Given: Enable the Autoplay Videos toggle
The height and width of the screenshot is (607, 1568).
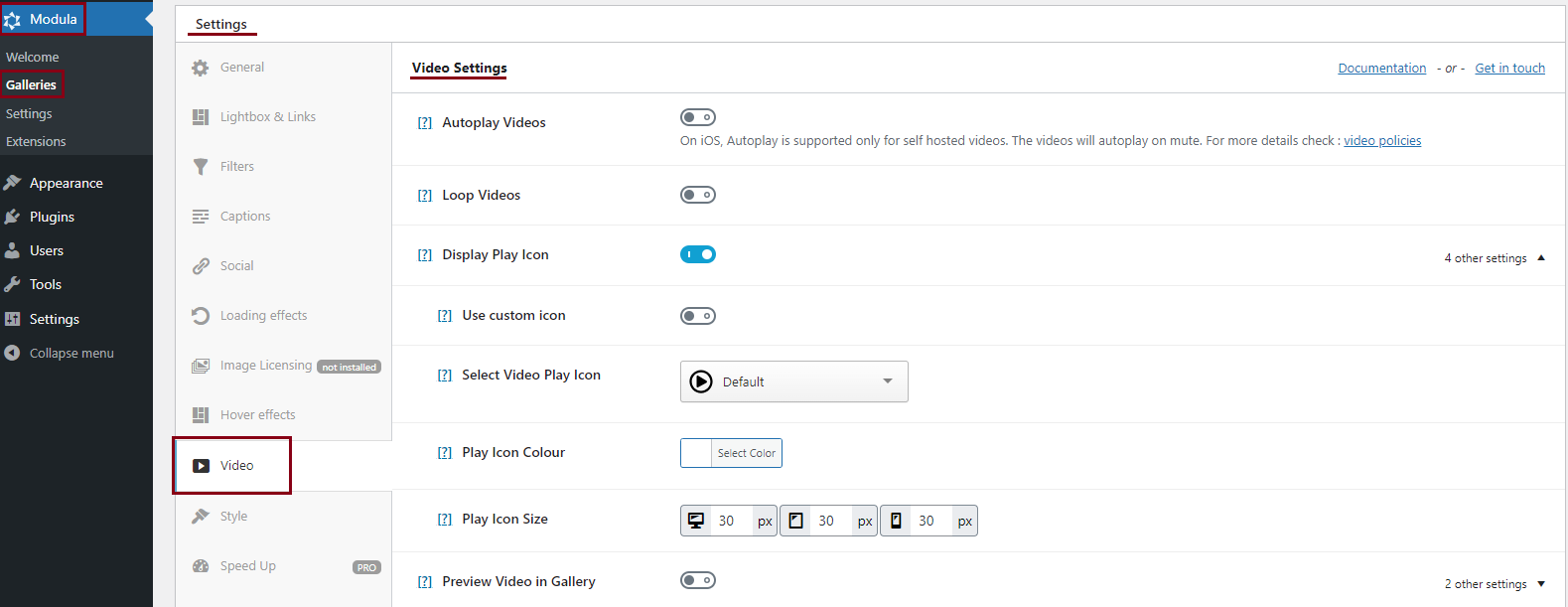Looking at the screenshot, I should pyautogui.click(x=697, y=117).
